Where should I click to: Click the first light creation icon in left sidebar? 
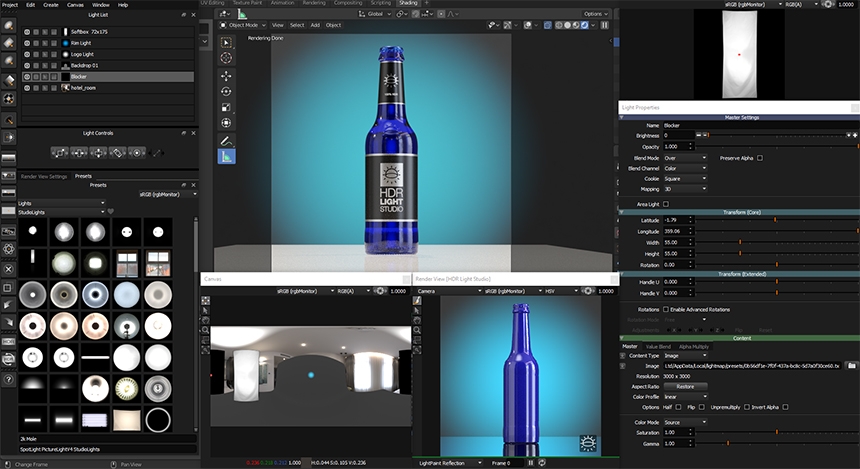[x=9, y=25]
